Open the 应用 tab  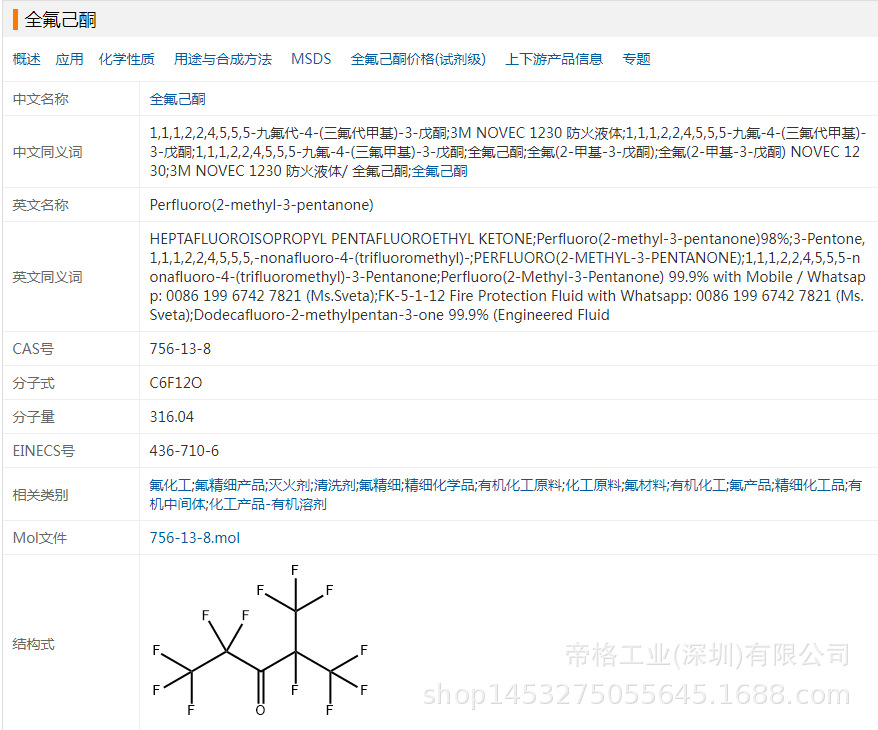click(69, 59)
